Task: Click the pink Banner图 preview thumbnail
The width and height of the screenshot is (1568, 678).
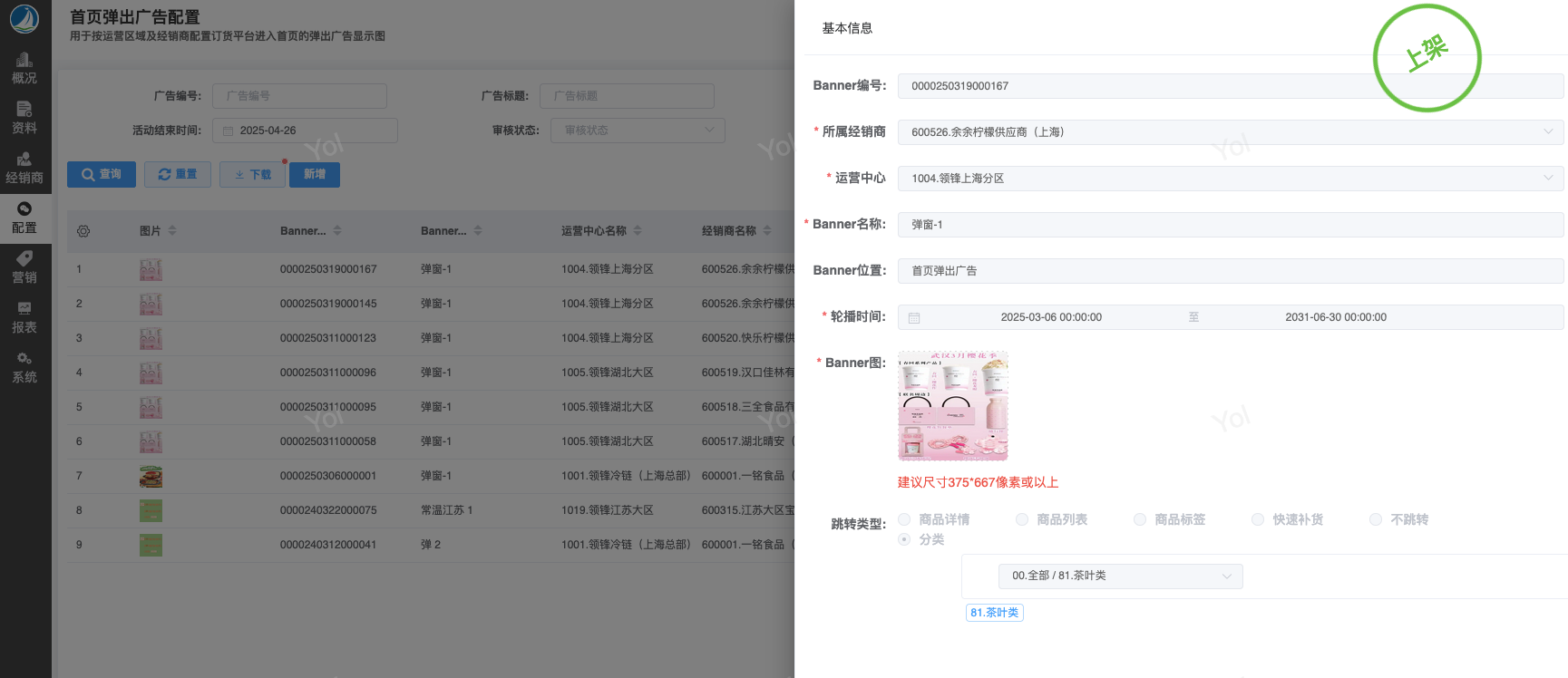Action: pos(952,406)
